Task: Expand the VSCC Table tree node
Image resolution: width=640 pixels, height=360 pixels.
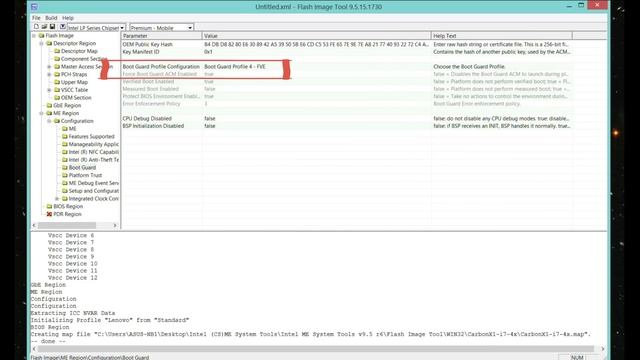Action: (49, 90)
